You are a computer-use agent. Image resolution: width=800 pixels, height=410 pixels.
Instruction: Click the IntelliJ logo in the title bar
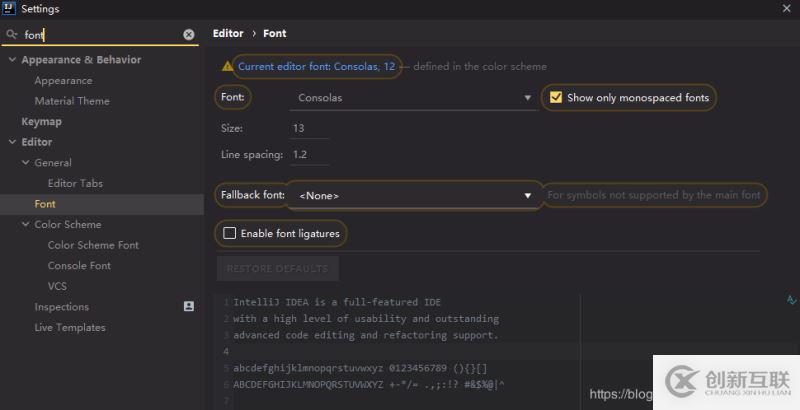(x=10, y=9)
